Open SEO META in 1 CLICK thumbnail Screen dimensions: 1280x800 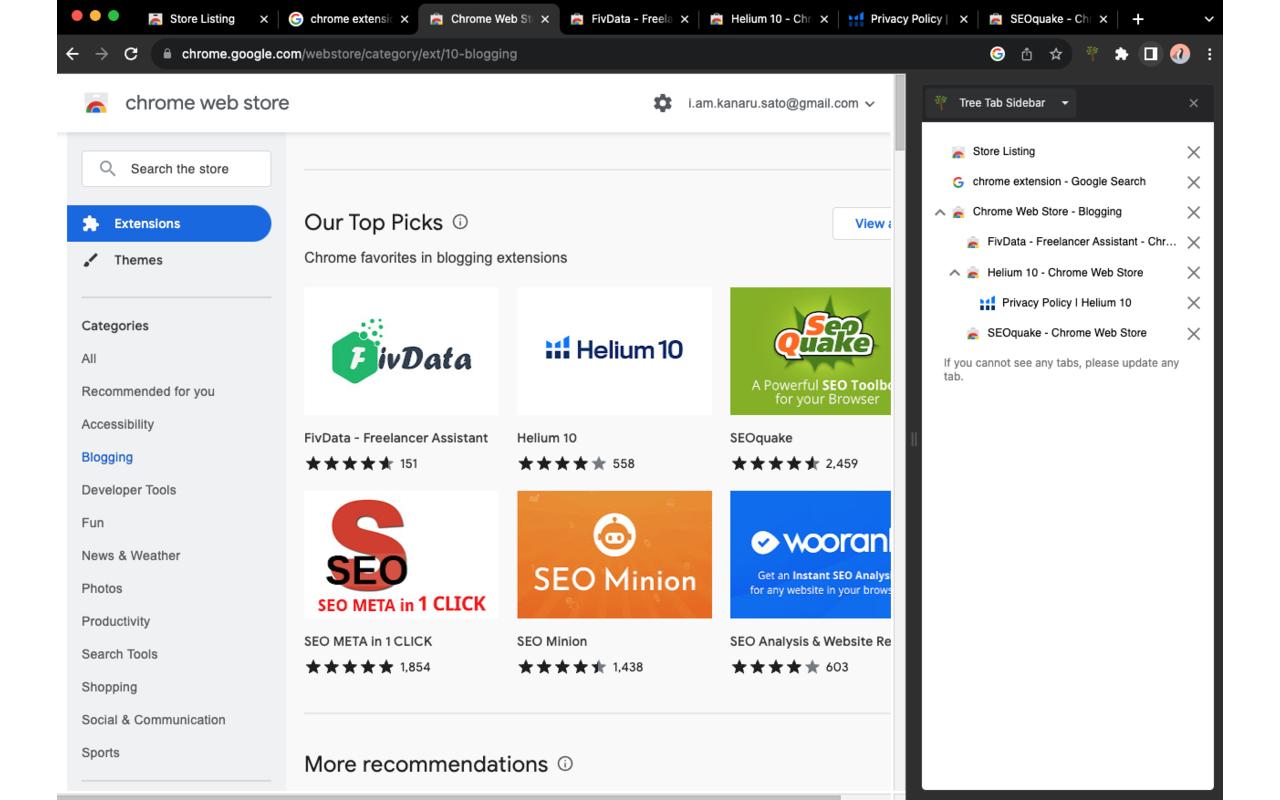tap(401, 555)
